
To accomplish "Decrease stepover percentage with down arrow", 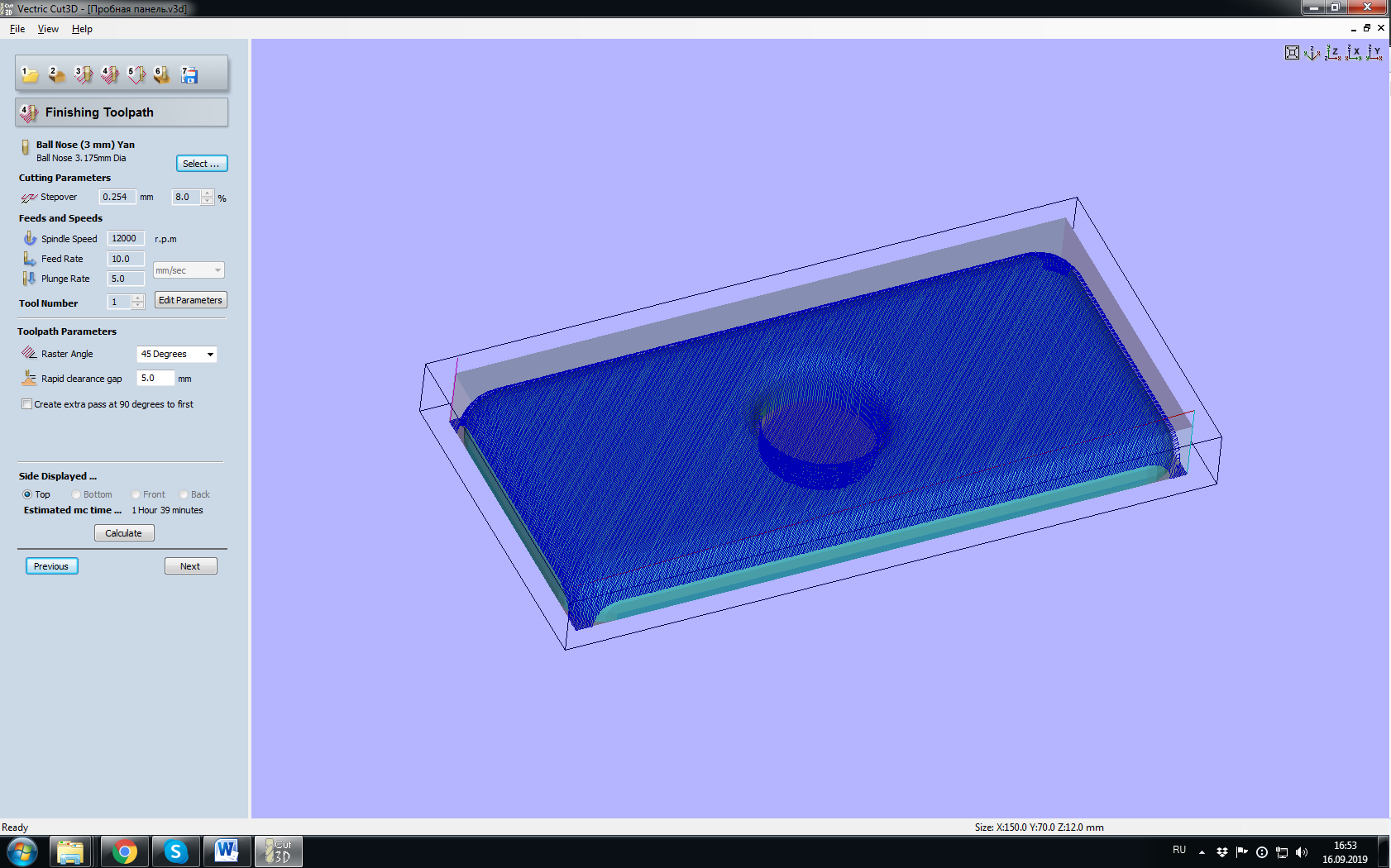I will 208,201.
